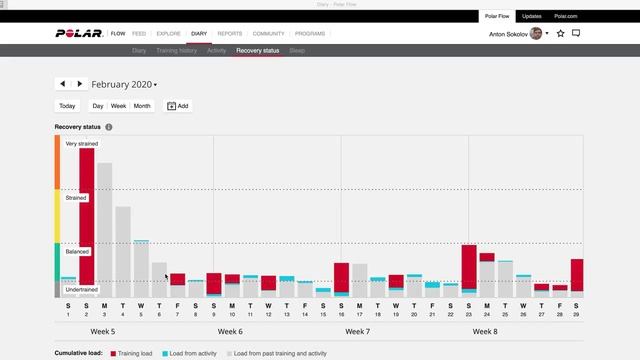Click the 'Very strained' scale label
Viewport: 640px width, 360px height.
tap(82, 144)
